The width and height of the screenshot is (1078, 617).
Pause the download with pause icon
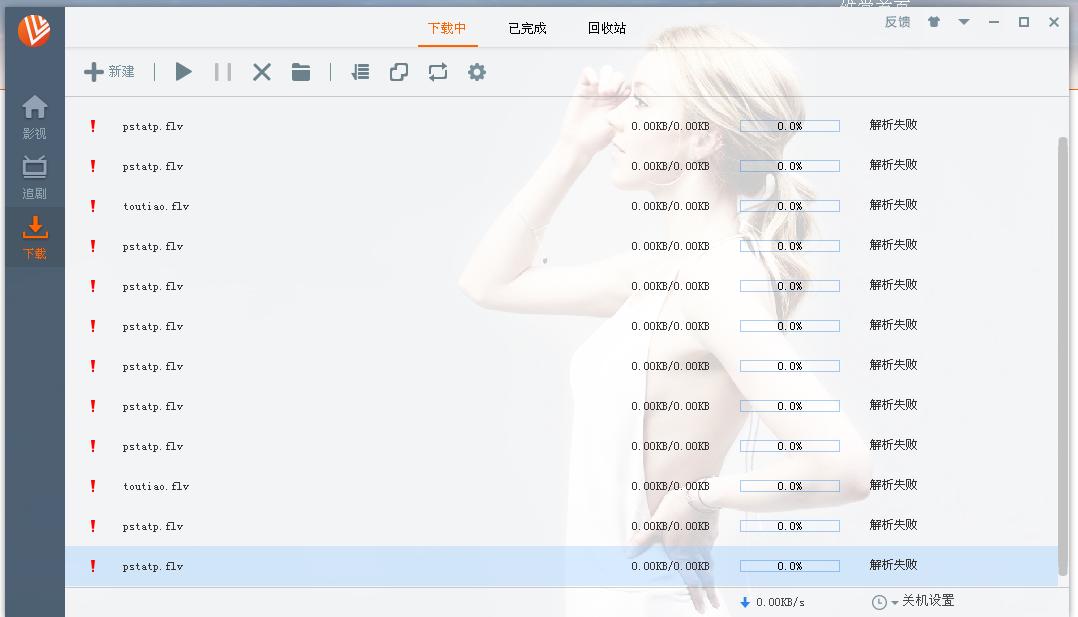click(222, 72)
